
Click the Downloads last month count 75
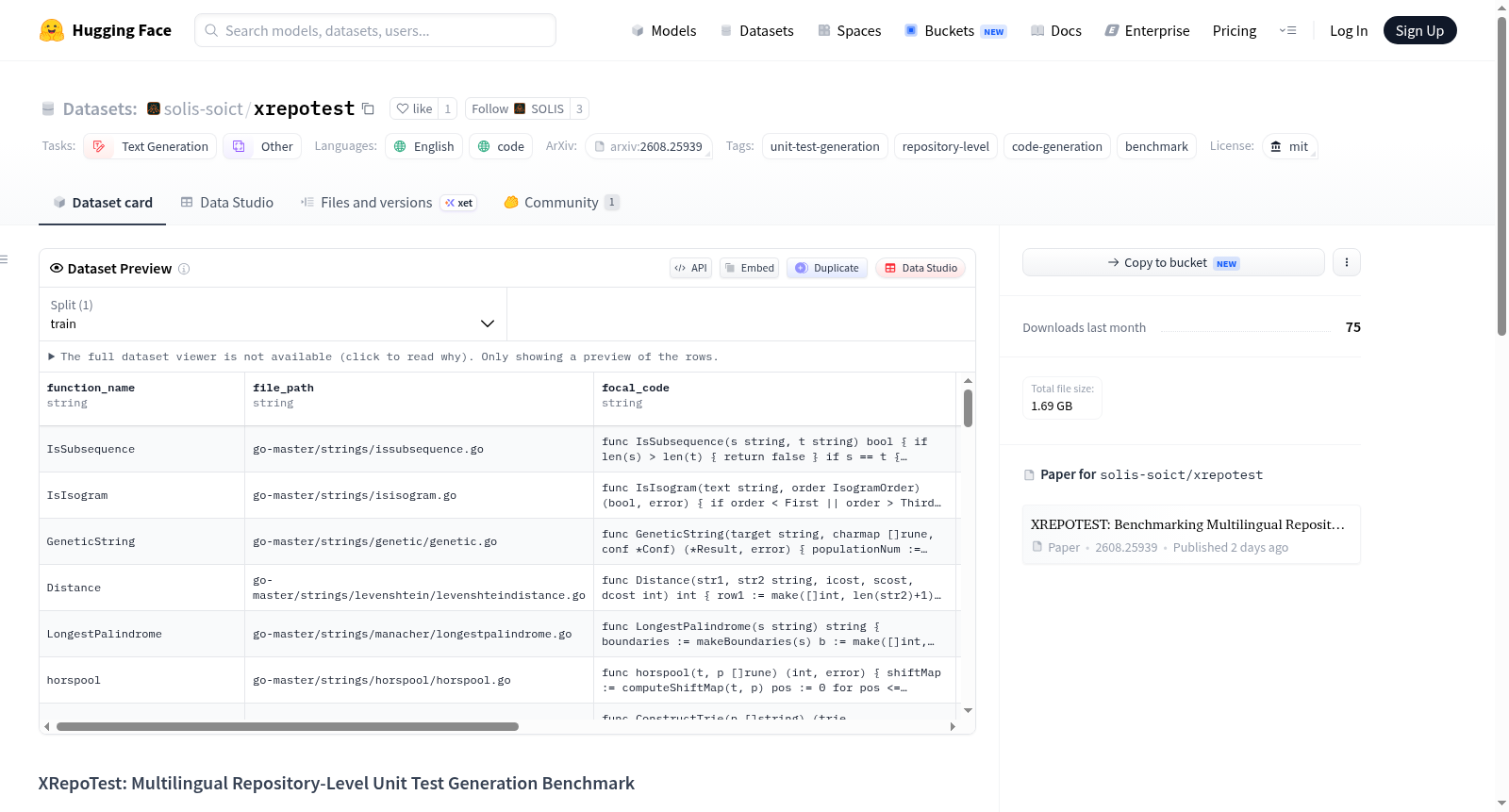pyautogui.click(x=1353, y=327)
